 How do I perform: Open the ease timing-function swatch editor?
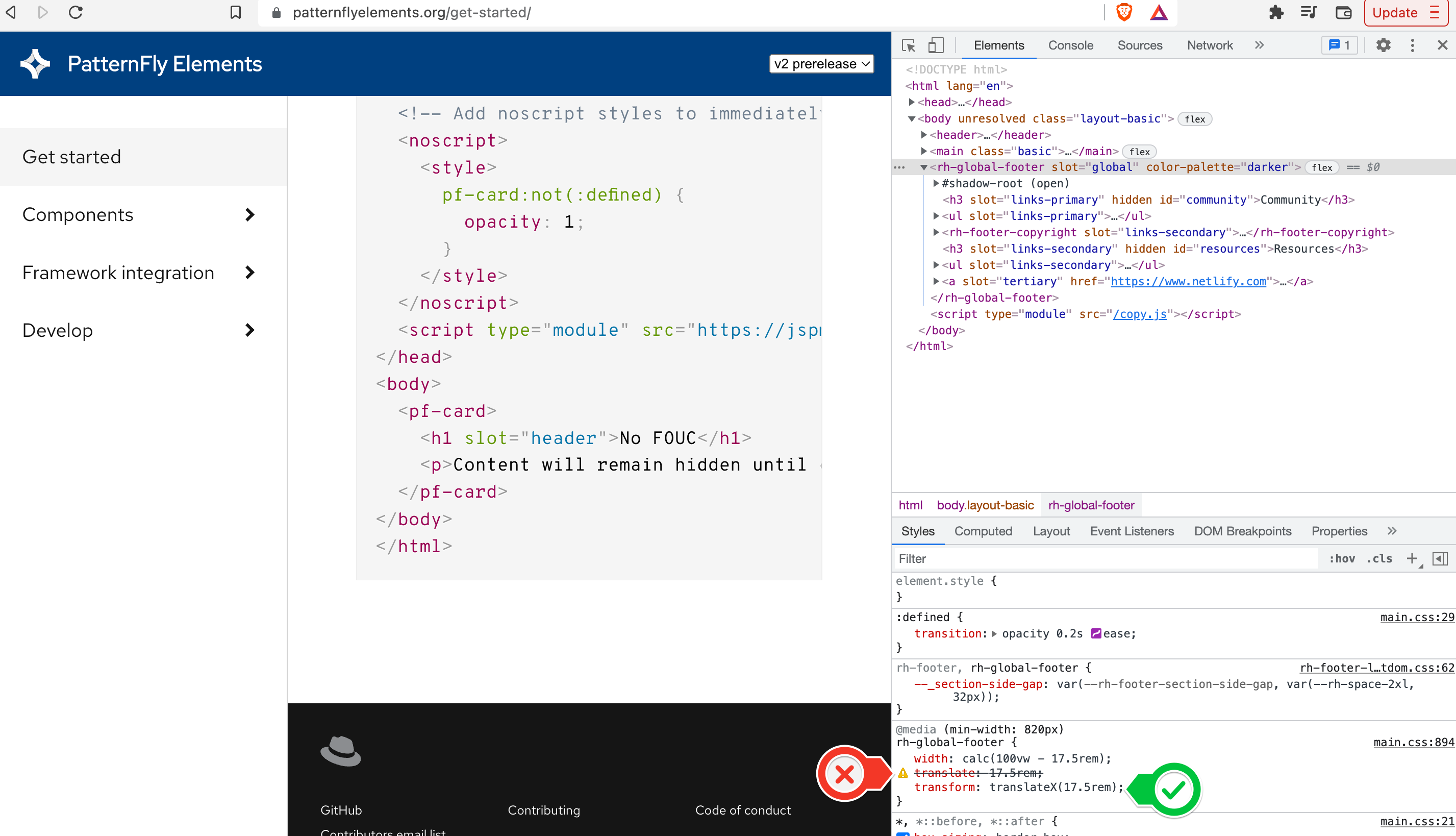pos(1096,633)
